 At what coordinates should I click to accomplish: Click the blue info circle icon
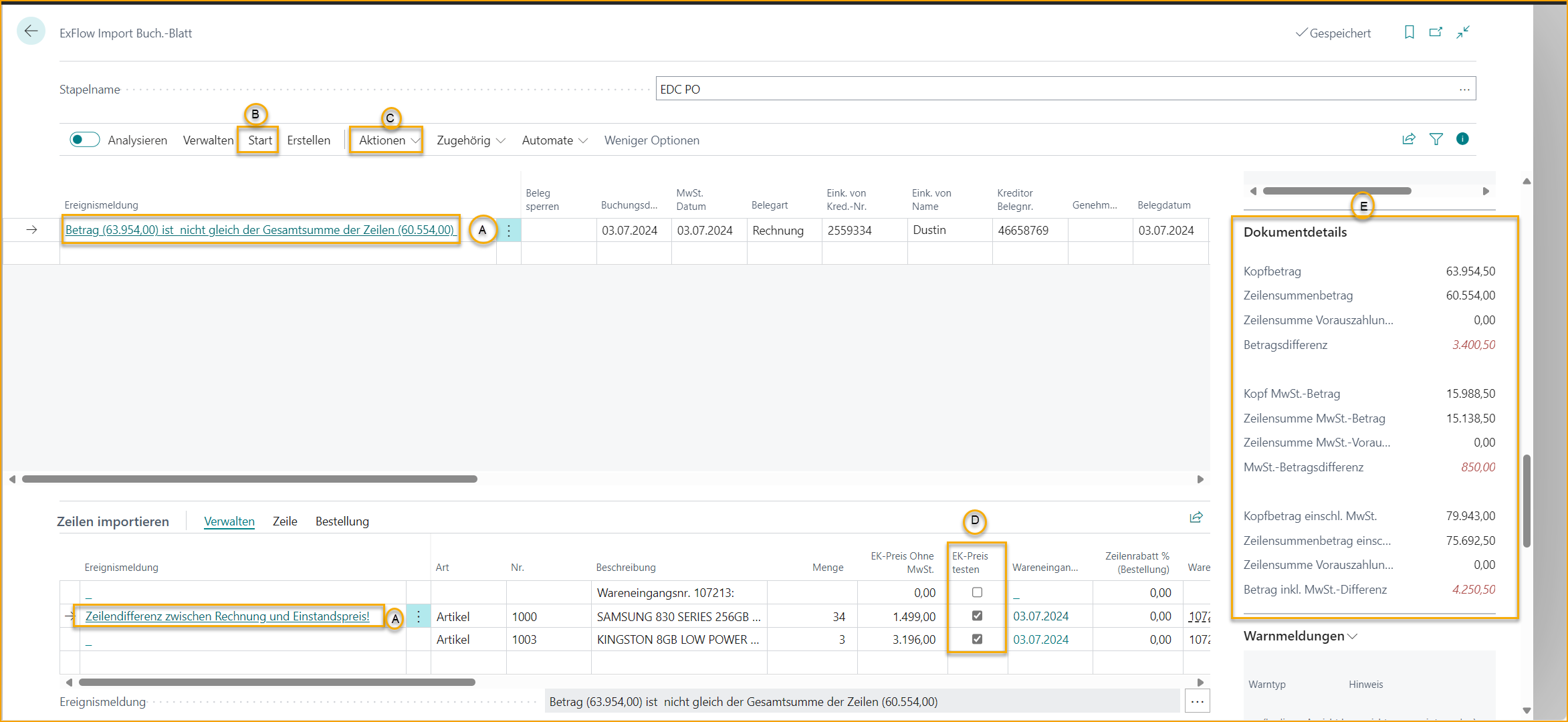(x=1463, y=139)
